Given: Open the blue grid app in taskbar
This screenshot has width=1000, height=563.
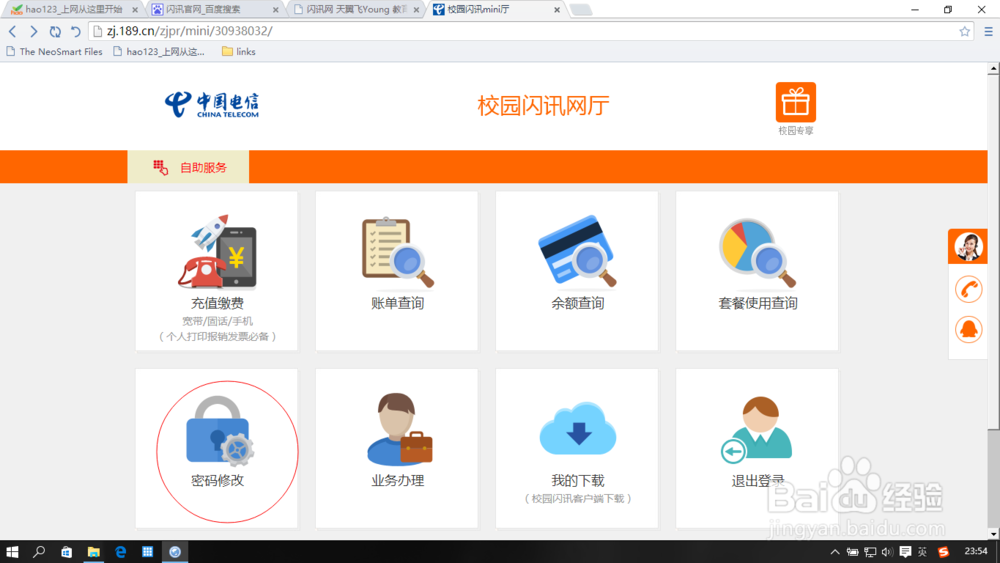Looking at the screenshot, I should tap(147, 552).
